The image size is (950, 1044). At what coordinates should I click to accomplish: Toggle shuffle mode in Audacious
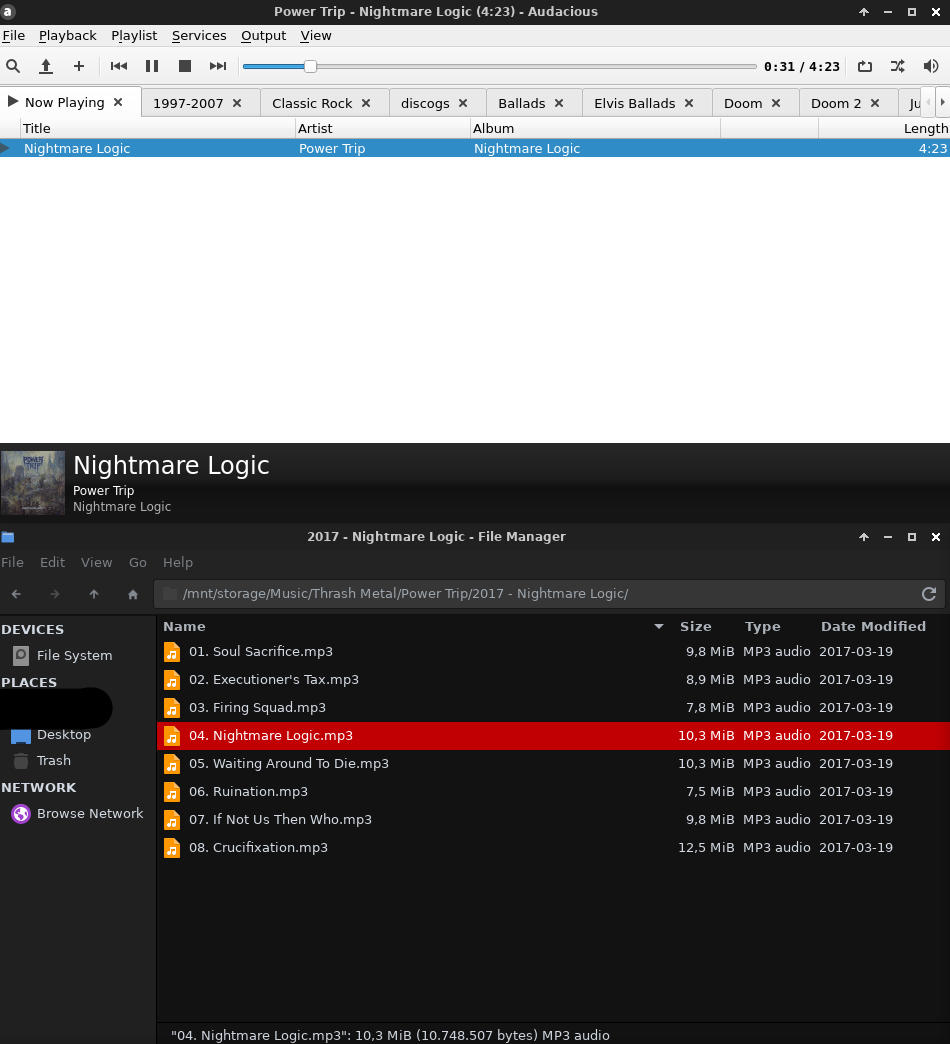coord(897,66)
